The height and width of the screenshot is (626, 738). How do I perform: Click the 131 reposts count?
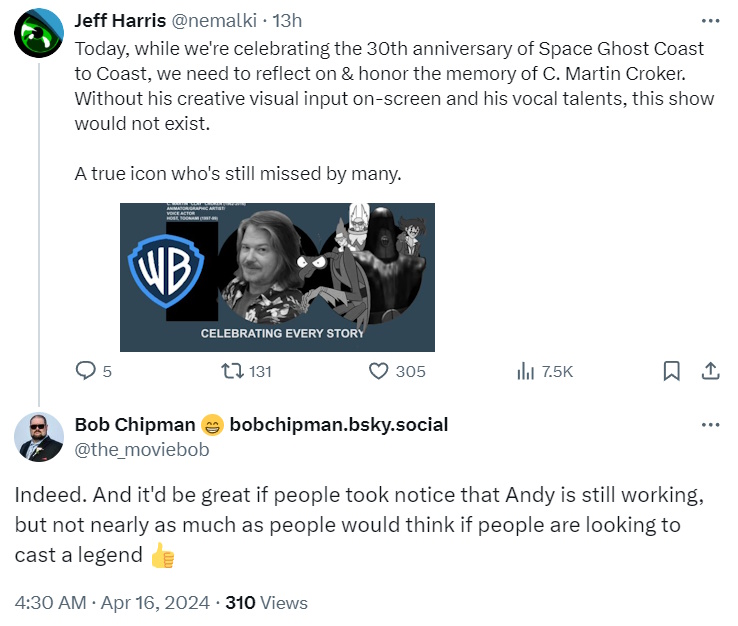[259, 371]
